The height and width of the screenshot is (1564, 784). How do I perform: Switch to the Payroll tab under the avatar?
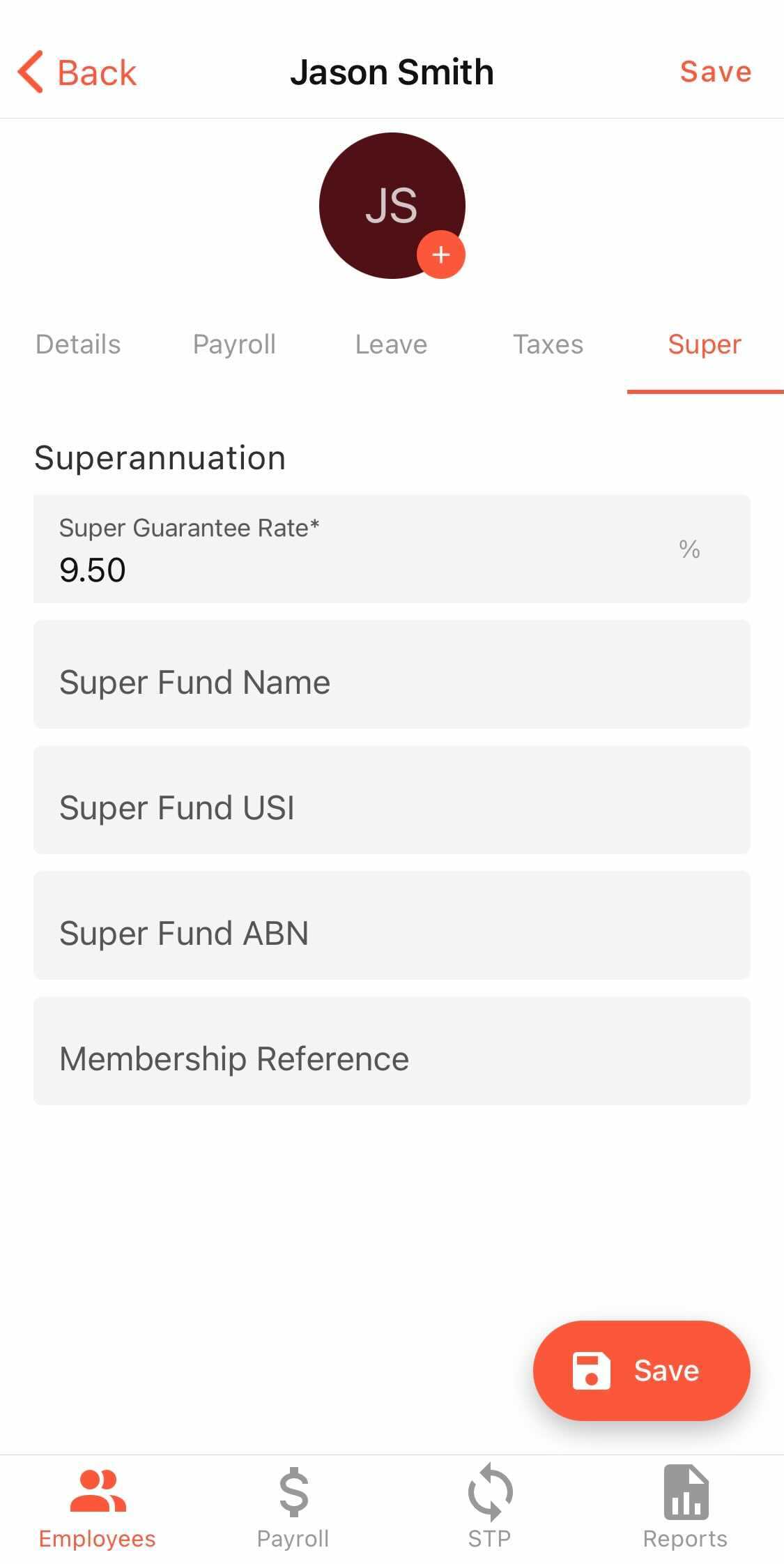pos(234,344)
